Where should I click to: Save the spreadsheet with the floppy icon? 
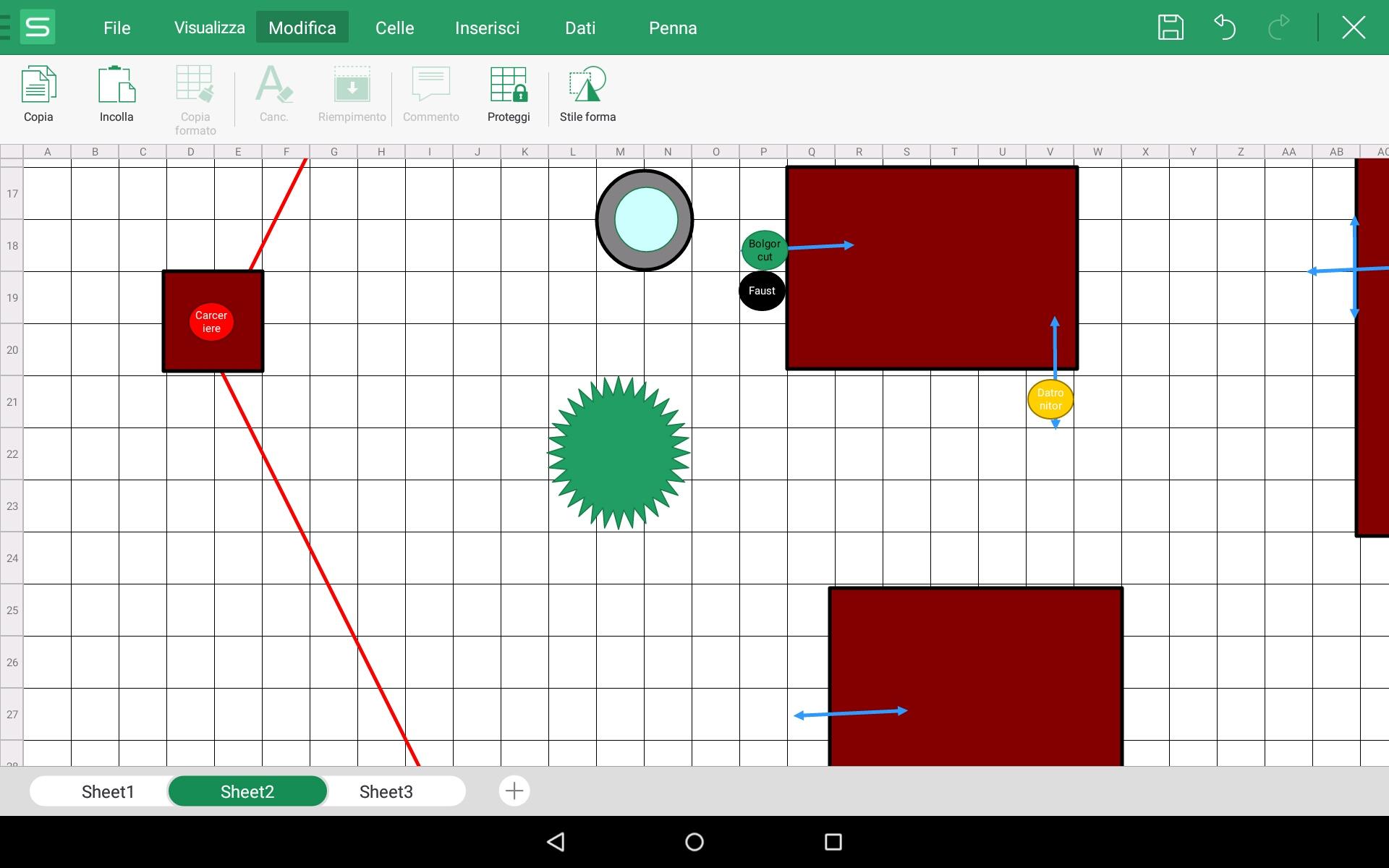coord(1170,27)
